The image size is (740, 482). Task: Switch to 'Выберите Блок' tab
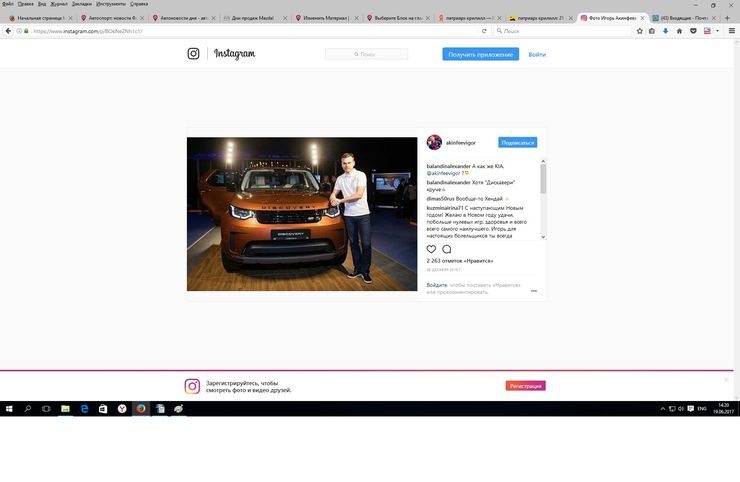[x=397, y=18]
